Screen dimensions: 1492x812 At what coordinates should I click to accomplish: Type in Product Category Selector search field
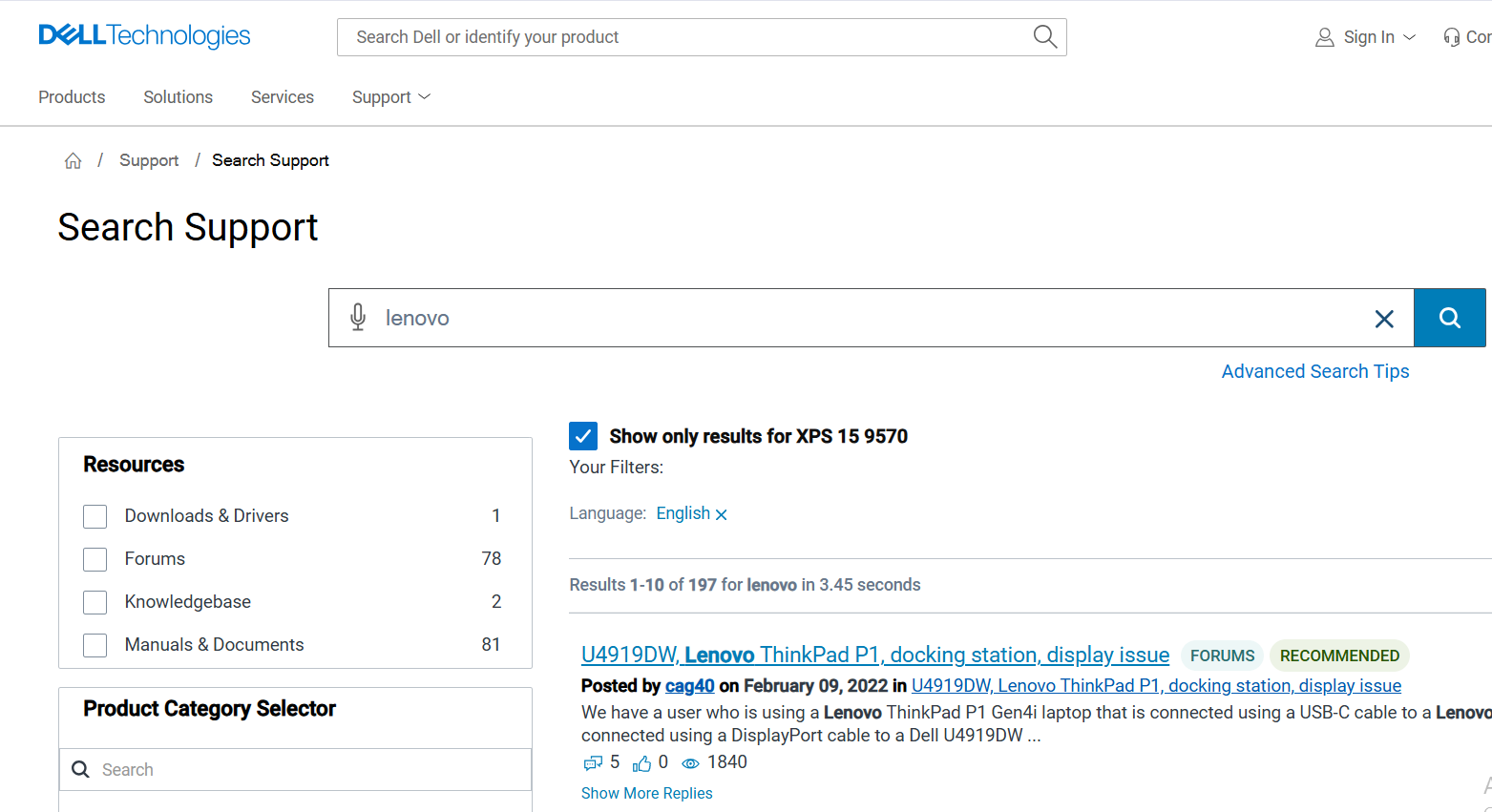pos(305,770)
